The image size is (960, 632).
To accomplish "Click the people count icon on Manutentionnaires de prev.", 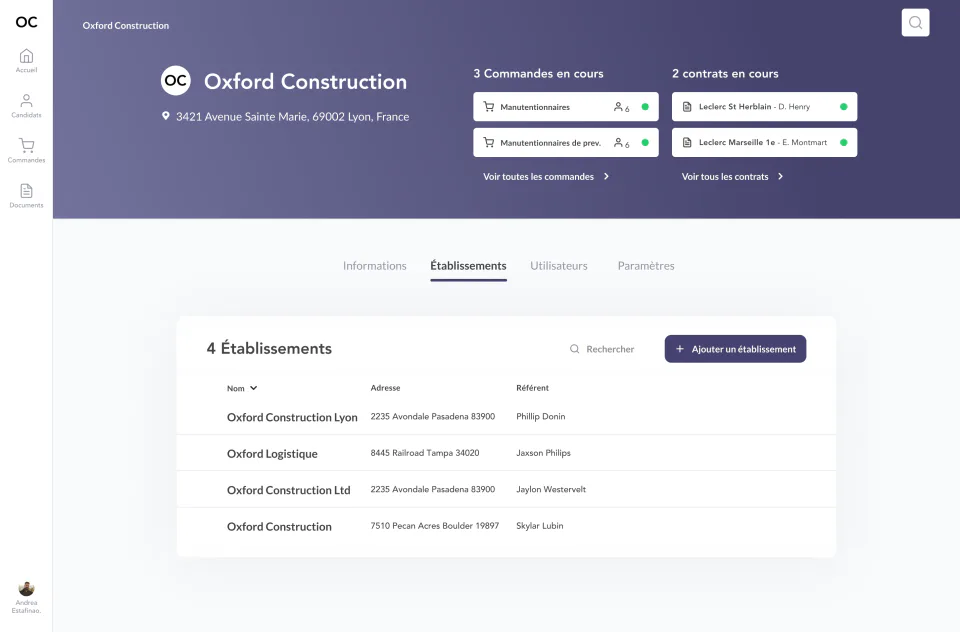I will (x=621, y=143).
